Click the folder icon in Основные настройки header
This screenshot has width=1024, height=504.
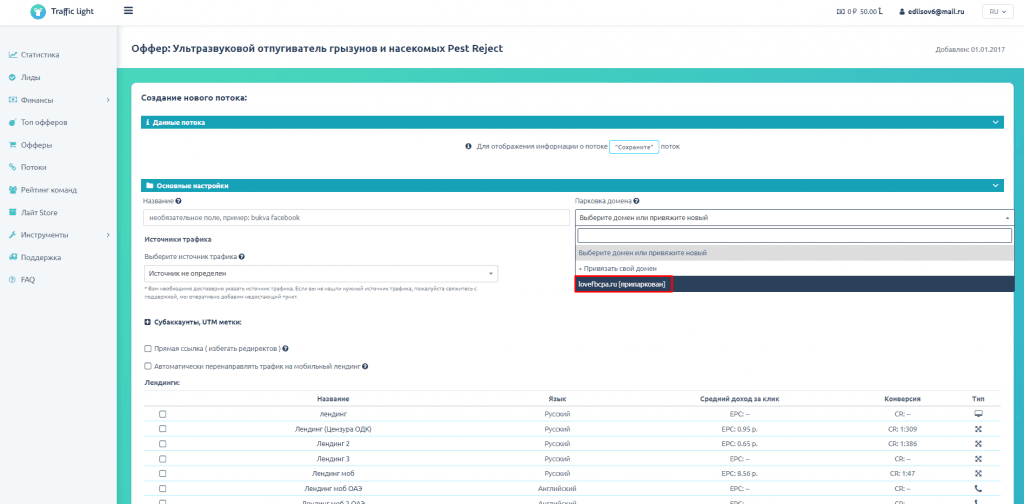[150, 186]
